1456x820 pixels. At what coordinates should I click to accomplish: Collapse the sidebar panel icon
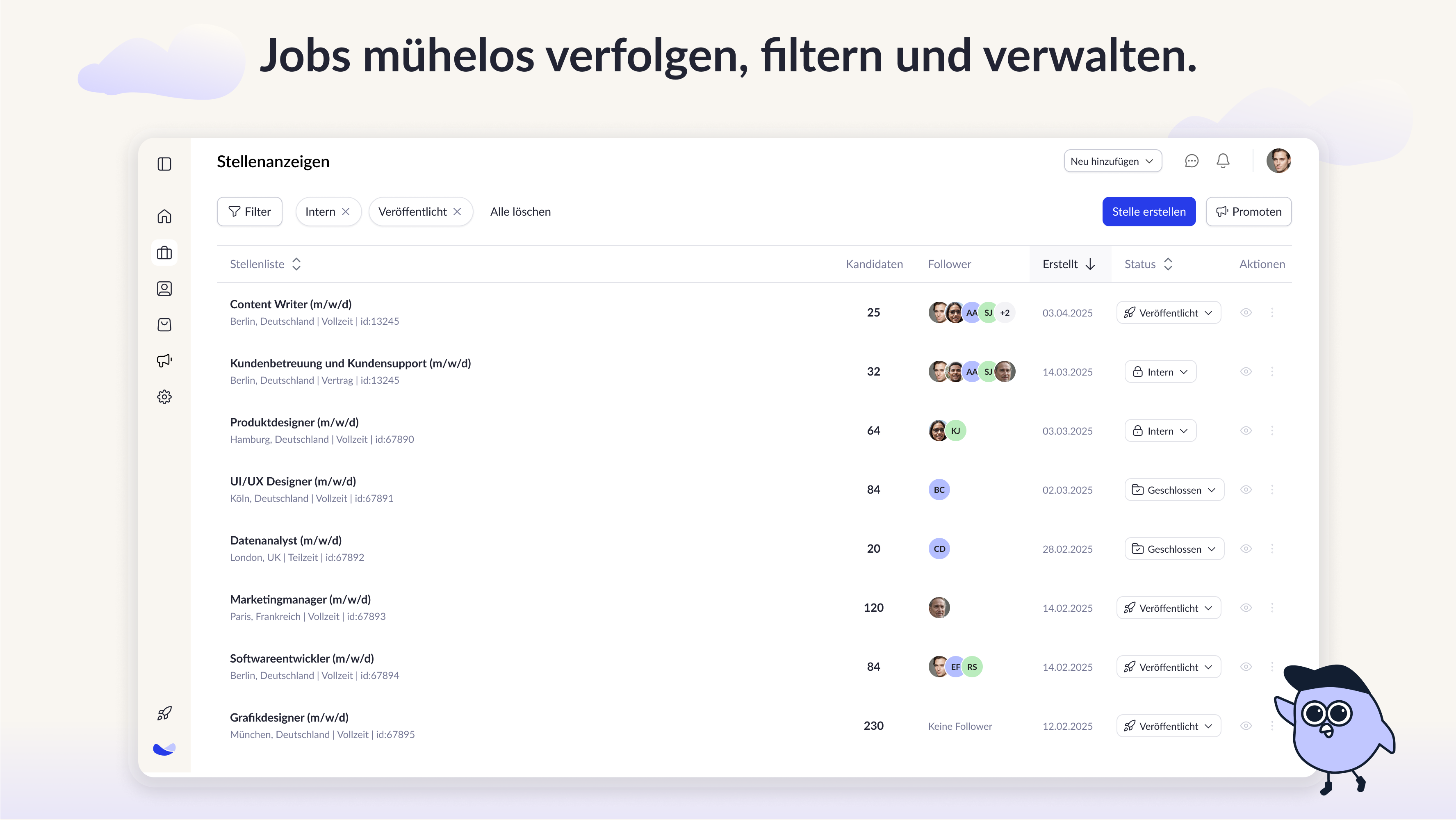point(164,164)
